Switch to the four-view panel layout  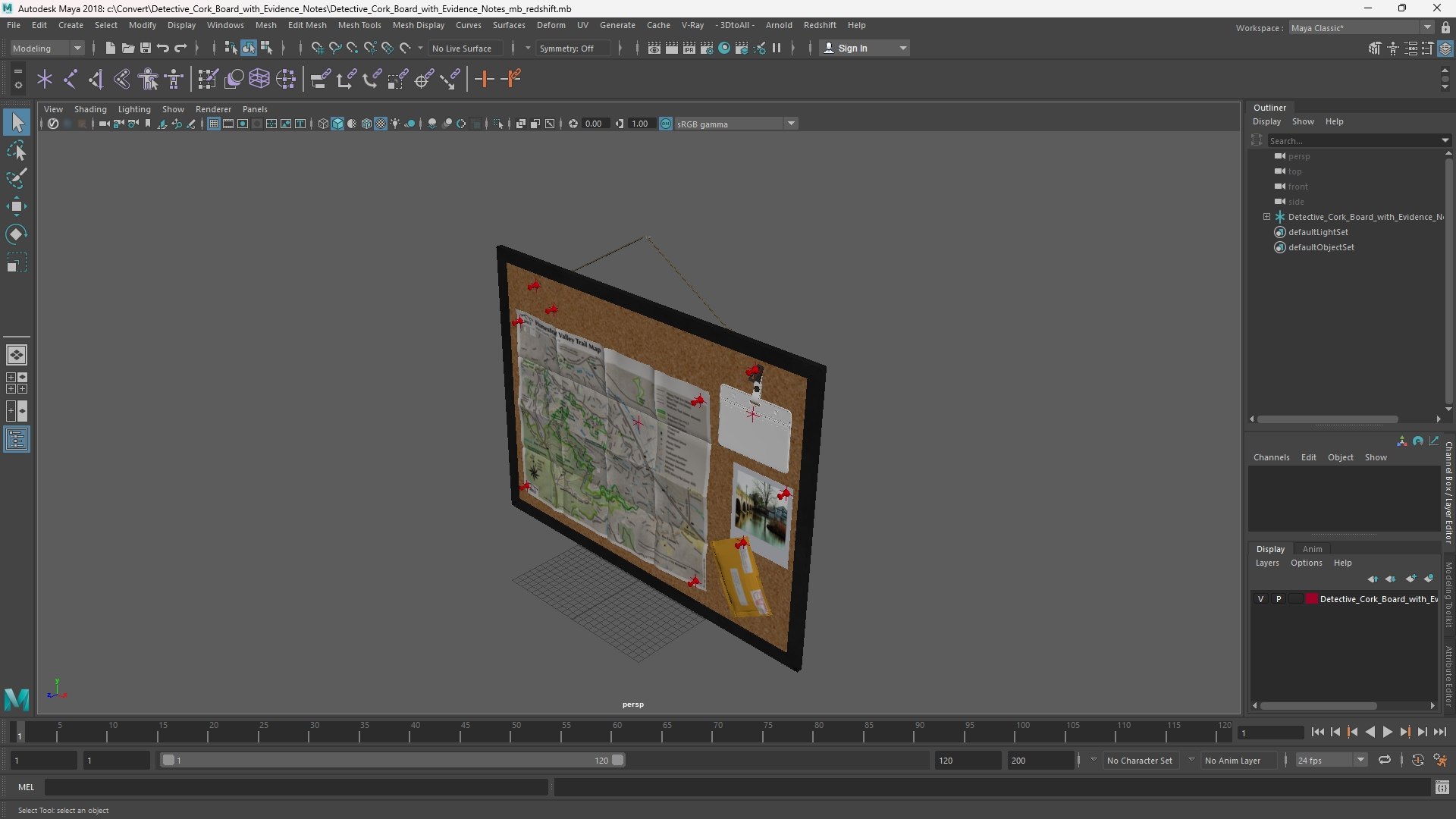click(17, 383)
